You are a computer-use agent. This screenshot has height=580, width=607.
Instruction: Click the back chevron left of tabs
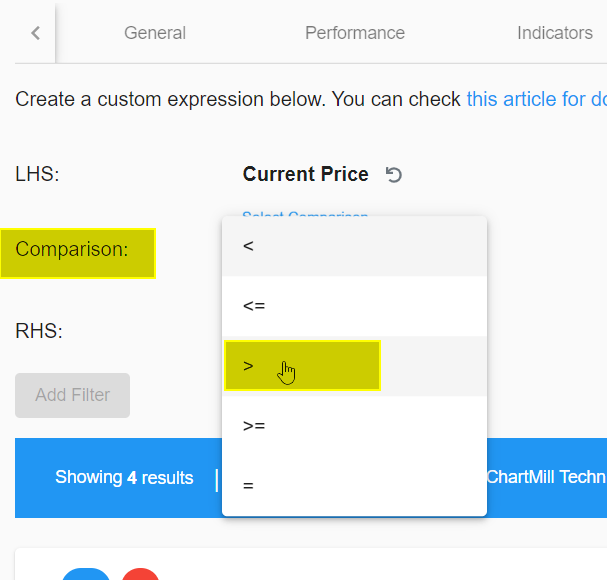(x=36, y=33)
